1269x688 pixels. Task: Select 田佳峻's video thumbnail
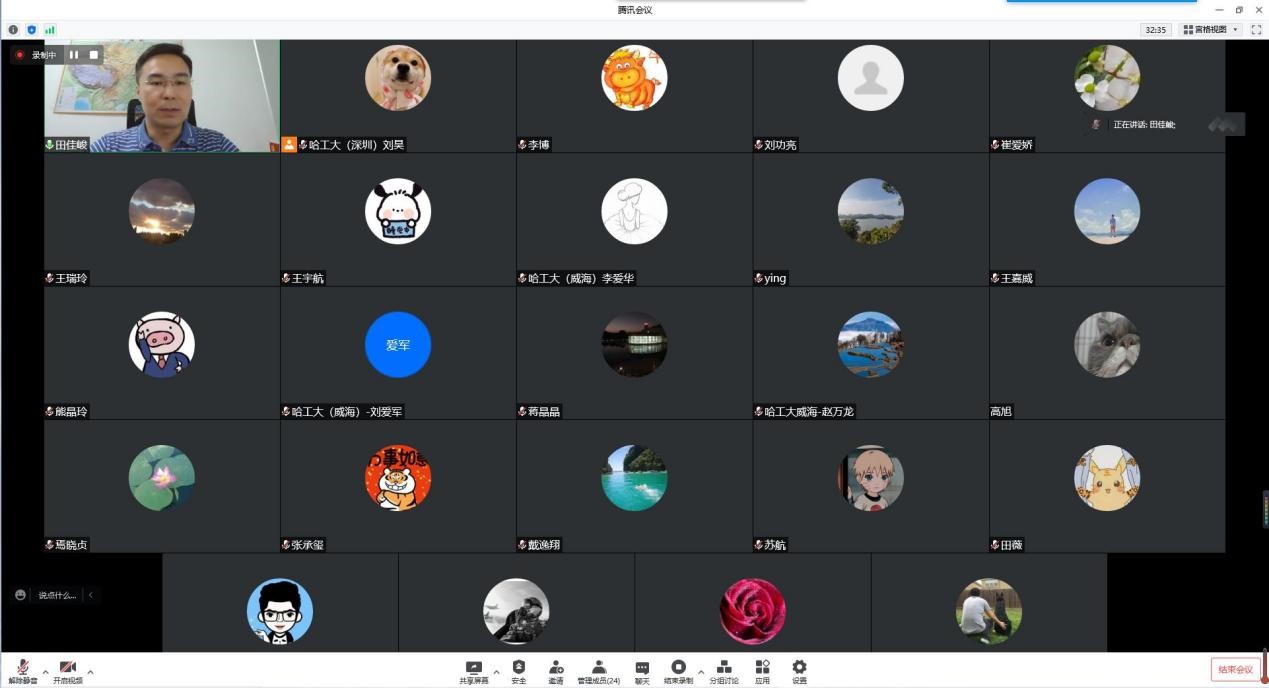tap(162, 96)
